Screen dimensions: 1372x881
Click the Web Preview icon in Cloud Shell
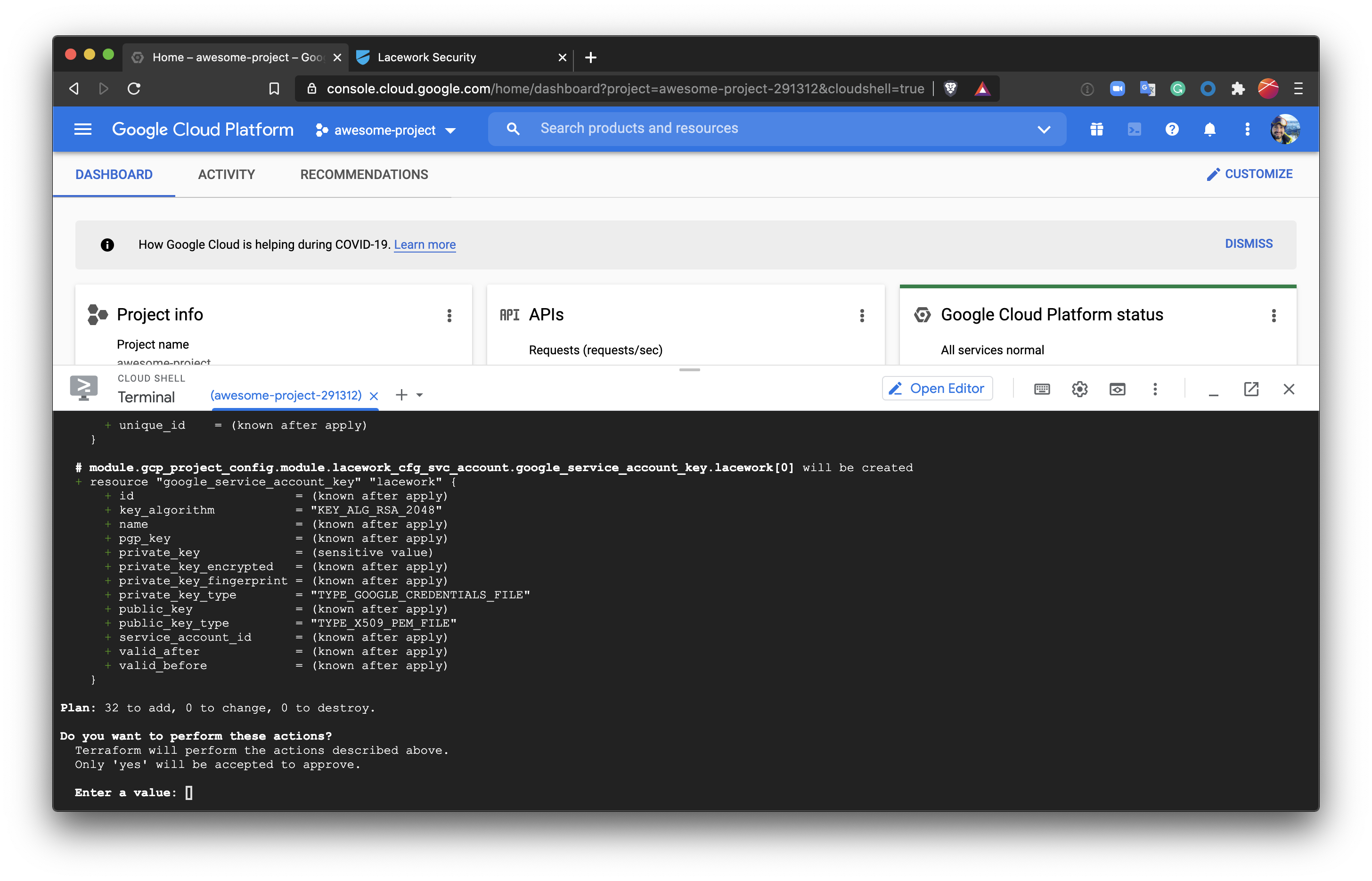[x=1118, y=389]
